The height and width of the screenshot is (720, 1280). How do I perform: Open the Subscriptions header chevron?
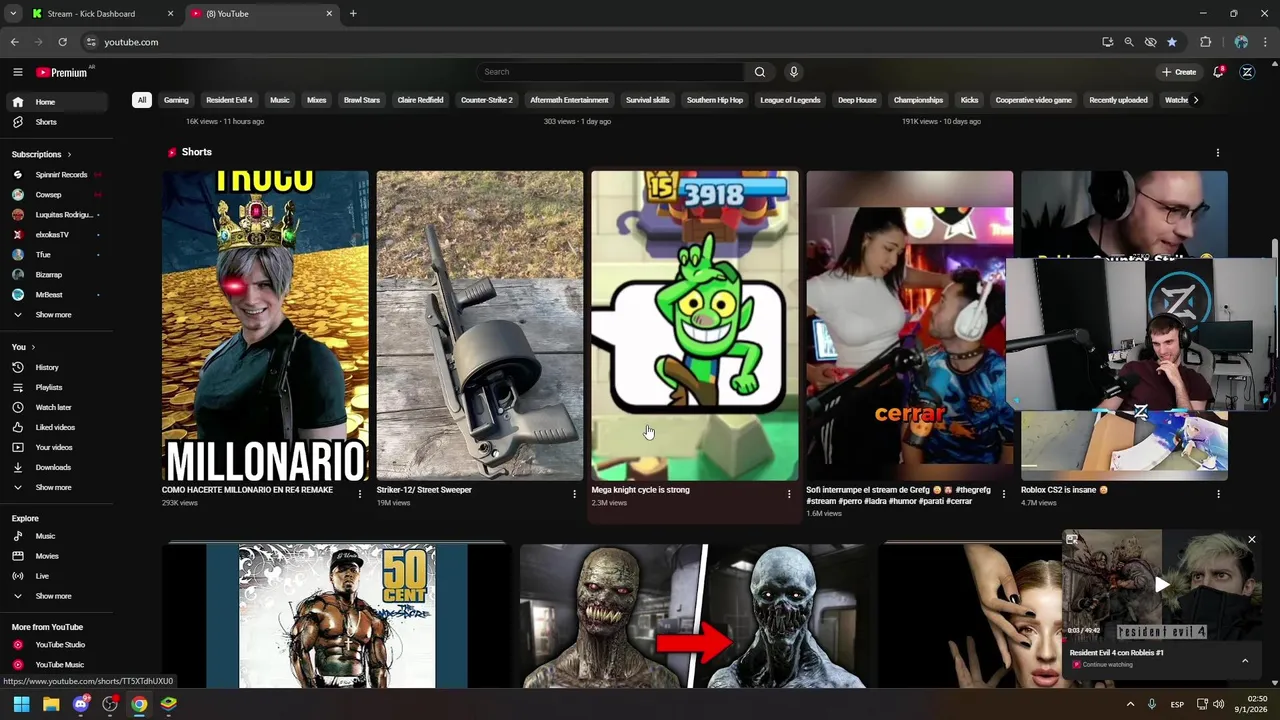(69, 155)
